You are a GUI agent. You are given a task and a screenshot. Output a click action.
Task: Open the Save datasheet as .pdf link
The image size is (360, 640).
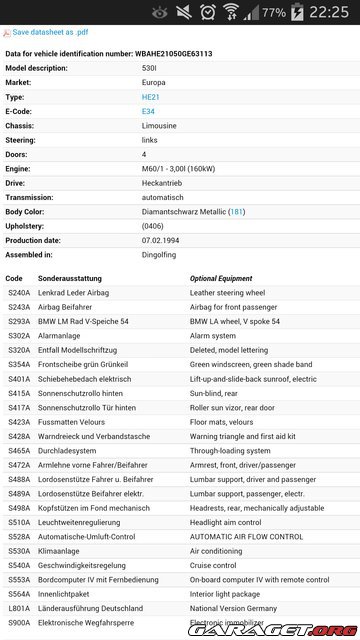click(x=50, y=32)
